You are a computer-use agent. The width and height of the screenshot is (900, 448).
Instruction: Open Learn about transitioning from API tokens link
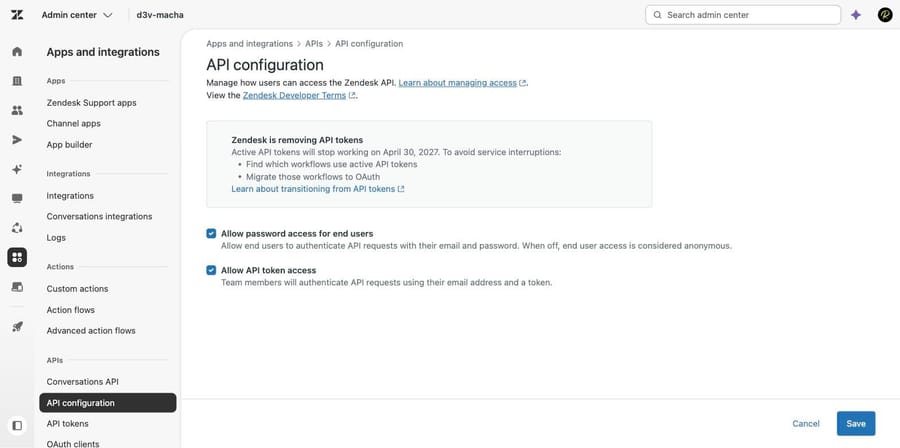[313, 189]
